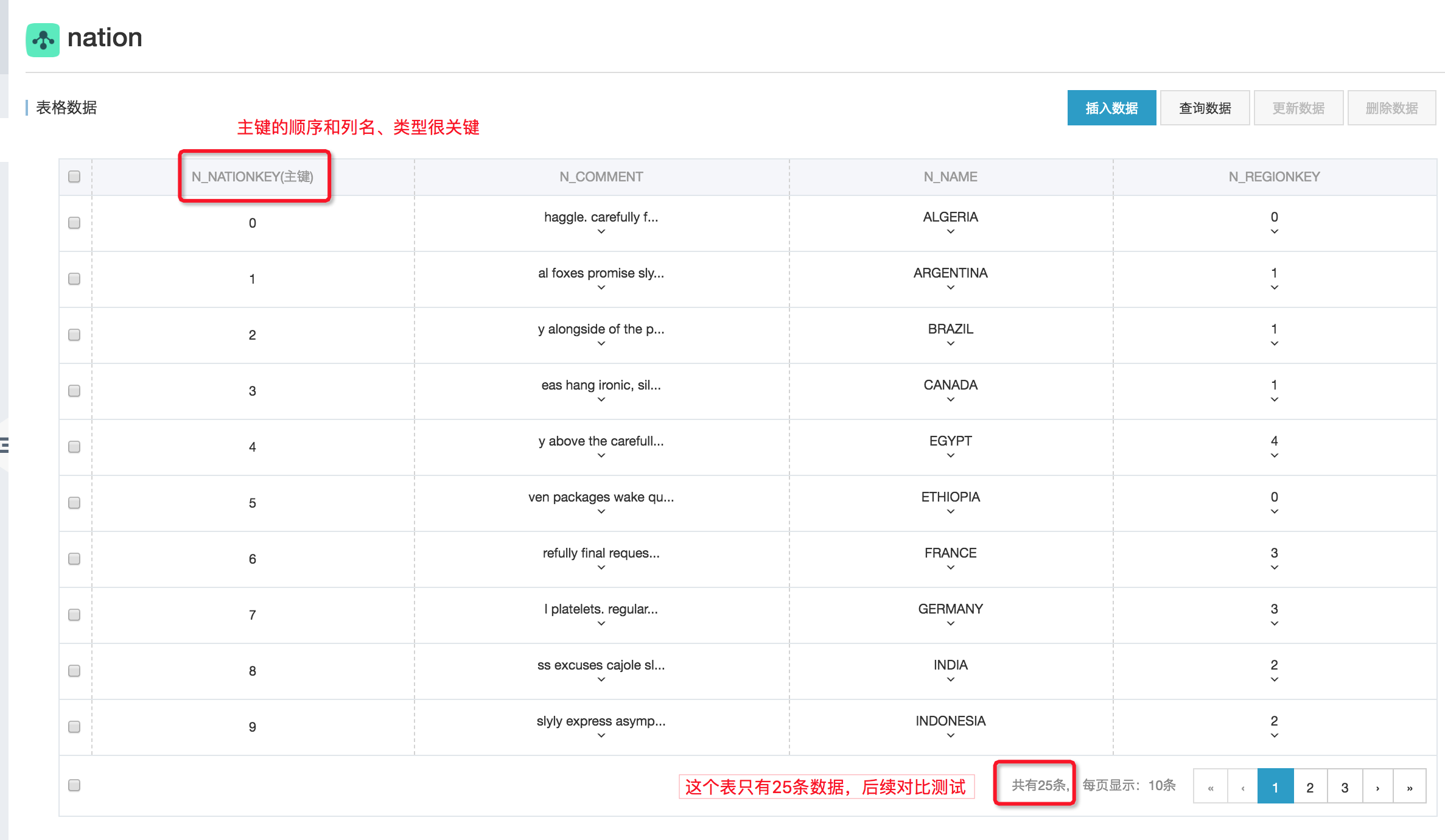Image resolution: width=1445 pixels, height=840 pixels.
Task: Tick the select-all checkbox in header row
Action: (74, 177)
